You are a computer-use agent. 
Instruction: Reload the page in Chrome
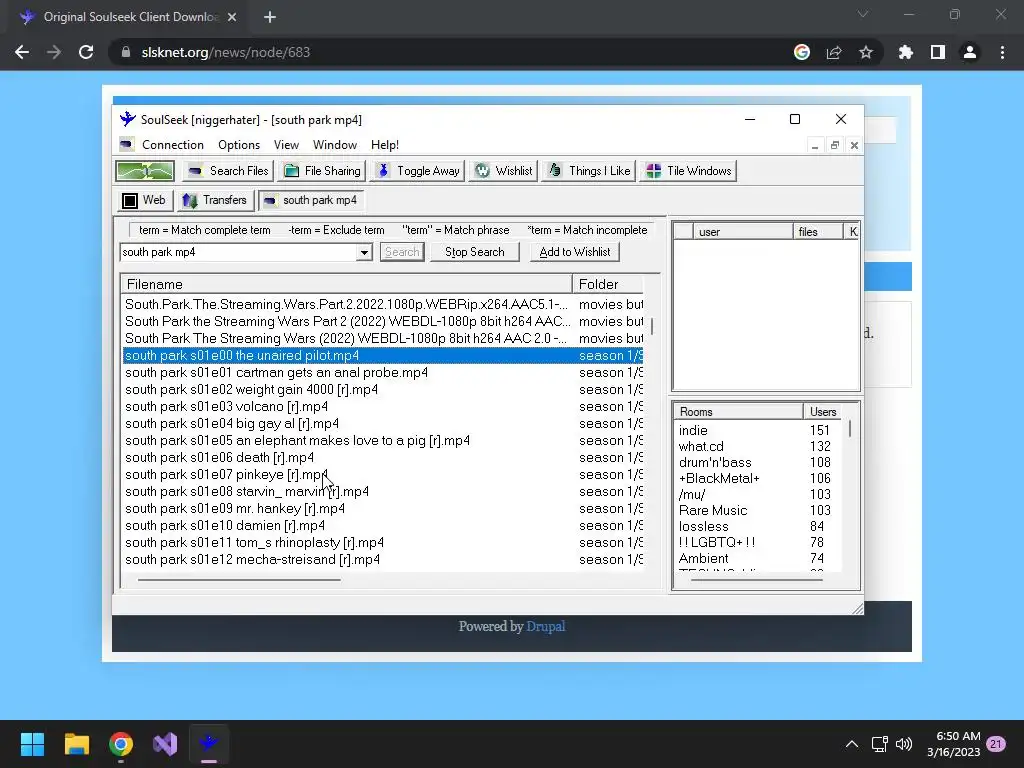pos(86,52)
